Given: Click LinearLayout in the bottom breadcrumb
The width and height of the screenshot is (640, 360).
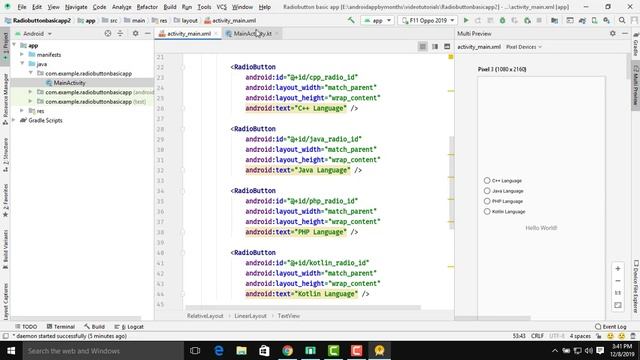Looking at the screenshot, I should [x=250, y=316].
